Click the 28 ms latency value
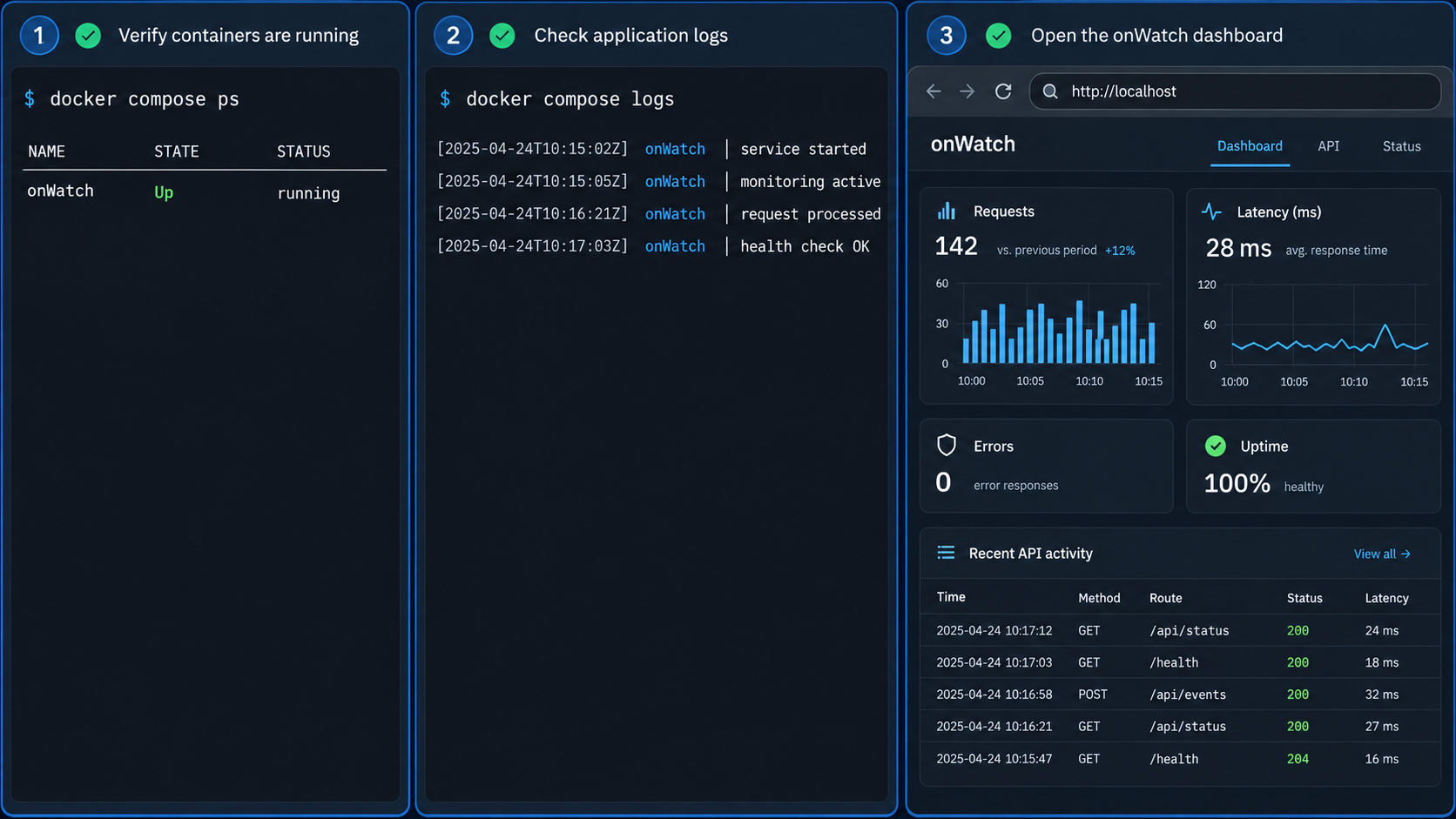Screen dimensions: 1456x819 [1238, 248]
